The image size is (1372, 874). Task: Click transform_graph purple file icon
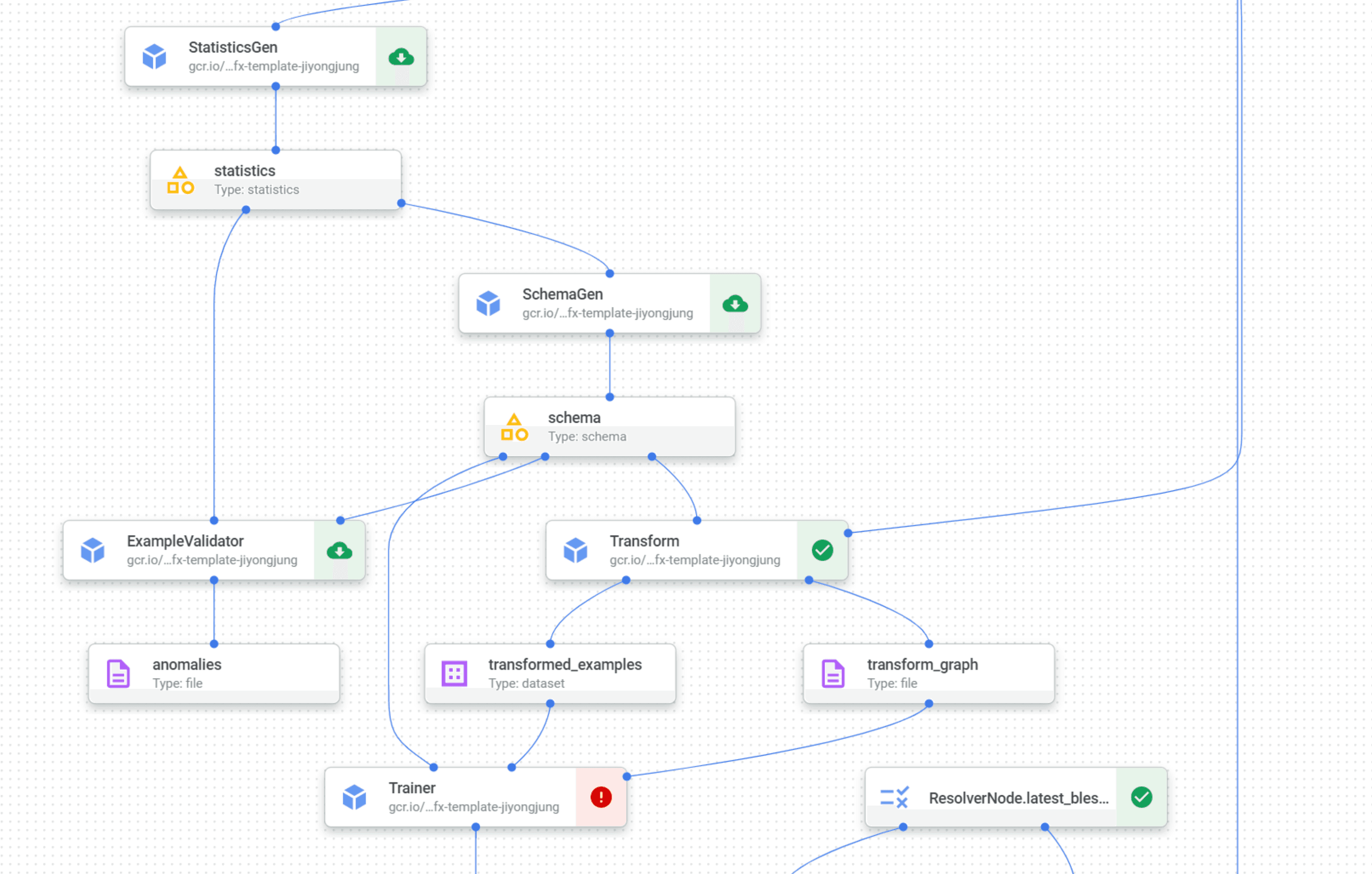[832, 673]
